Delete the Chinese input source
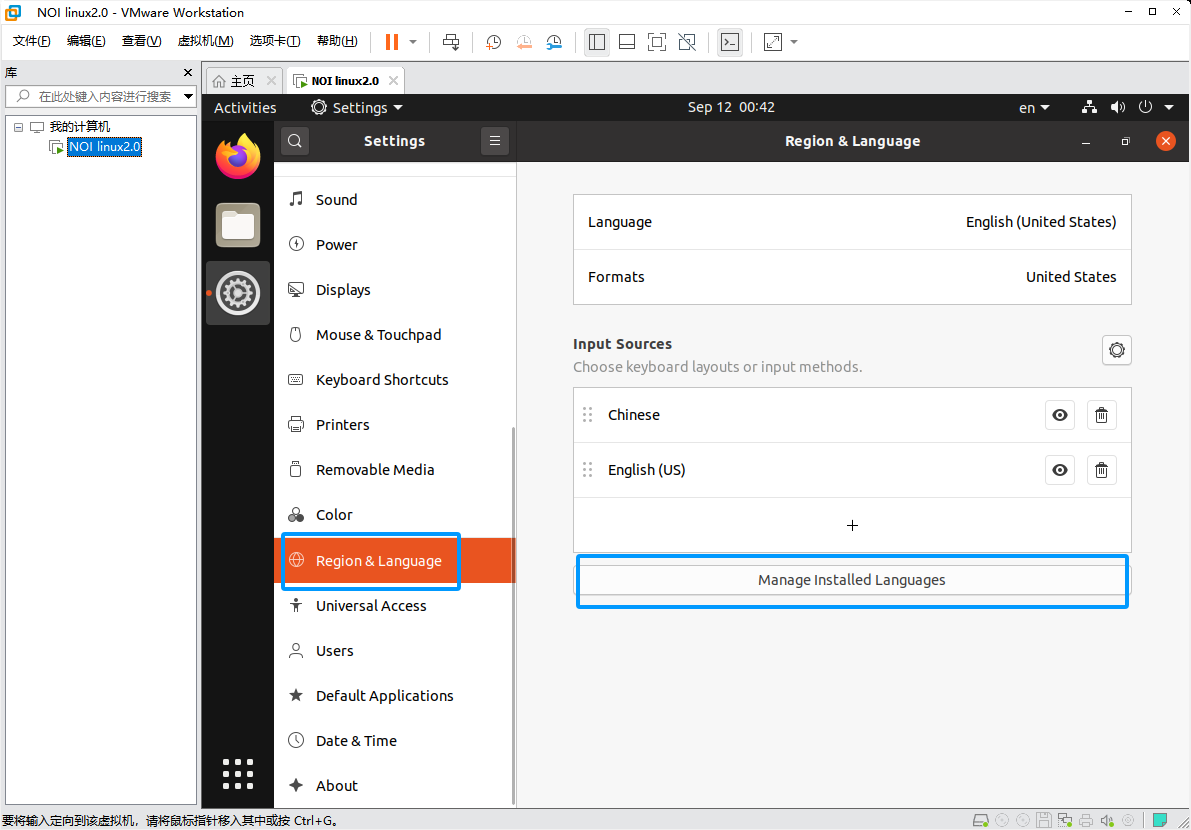 tap(1101, 415)
